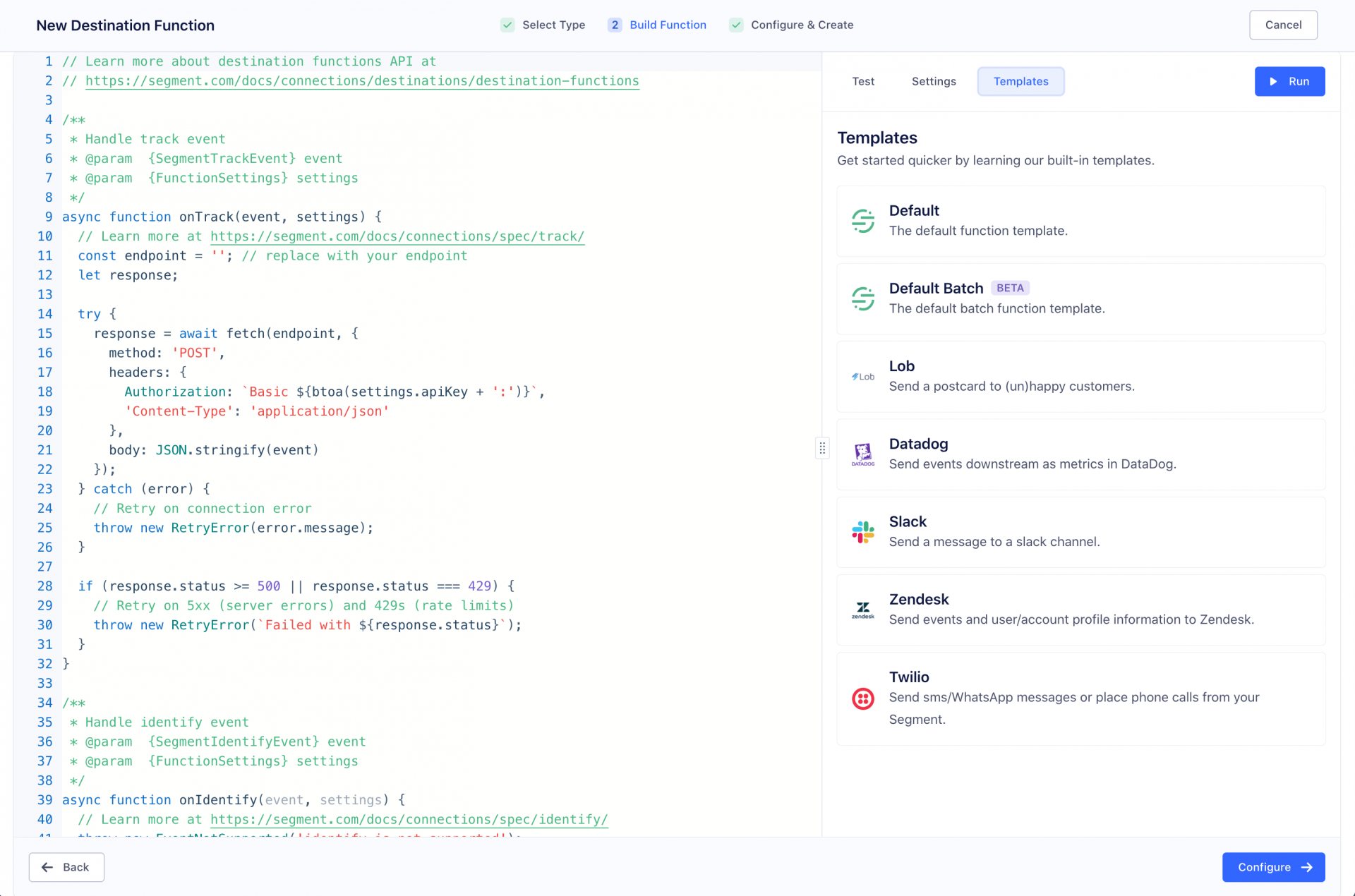Click the Segment icon on Default Batch template

pos(862,298)
